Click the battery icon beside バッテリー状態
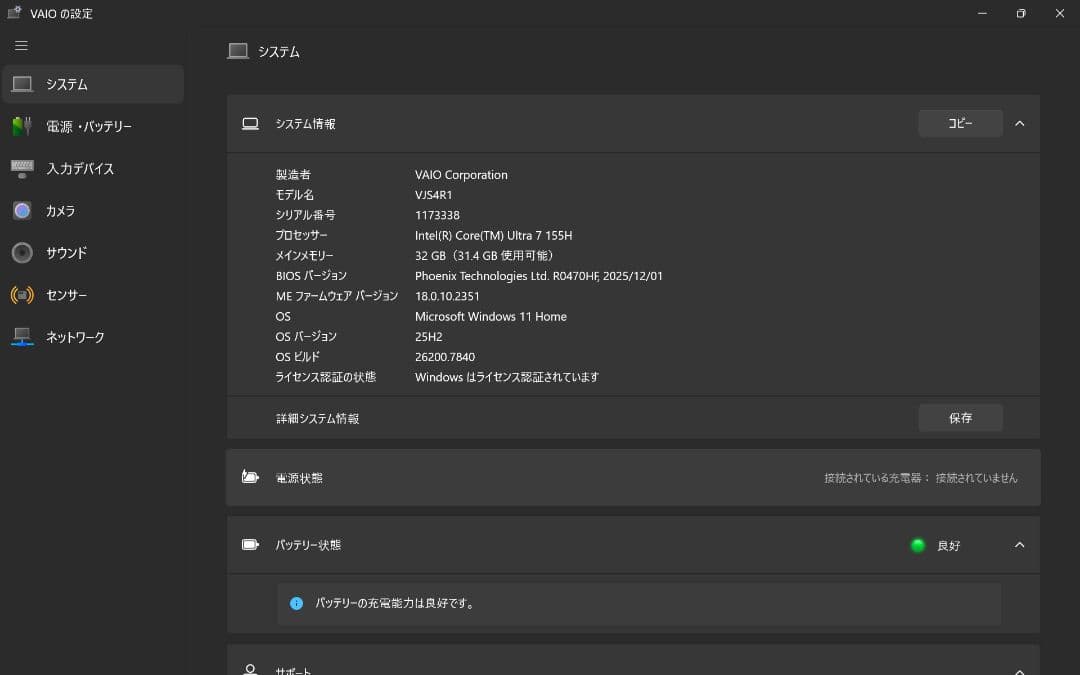 tap(250, 545)
